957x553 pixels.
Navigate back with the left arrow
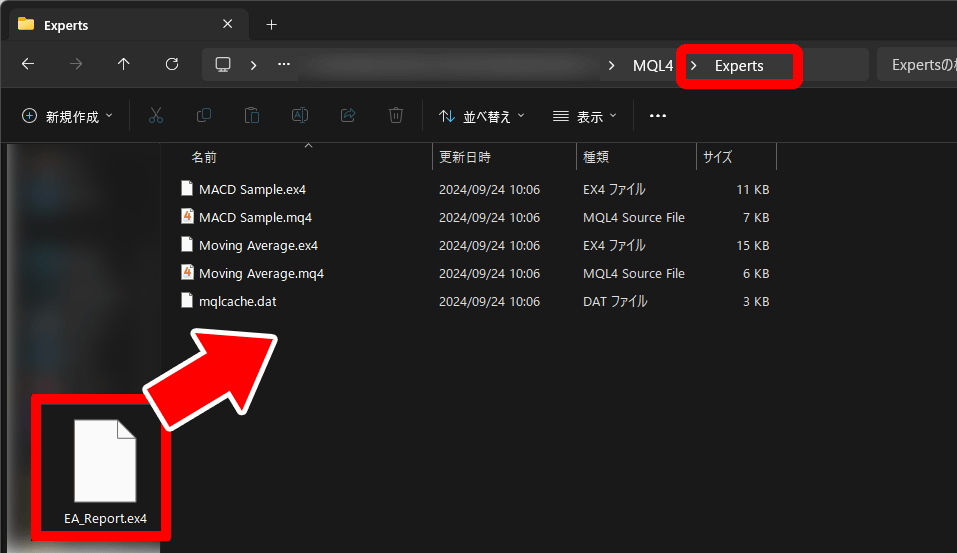click(28, 65)
